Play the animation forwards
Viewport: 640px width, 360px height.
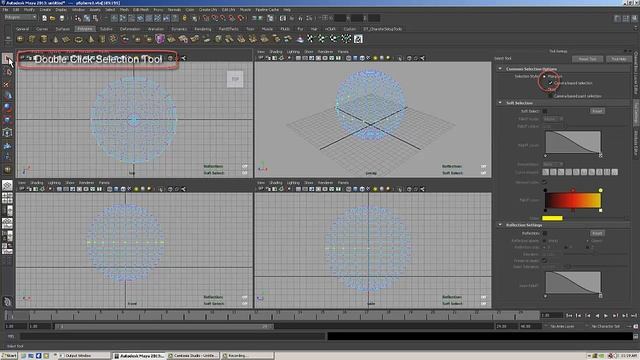(606, 316)
